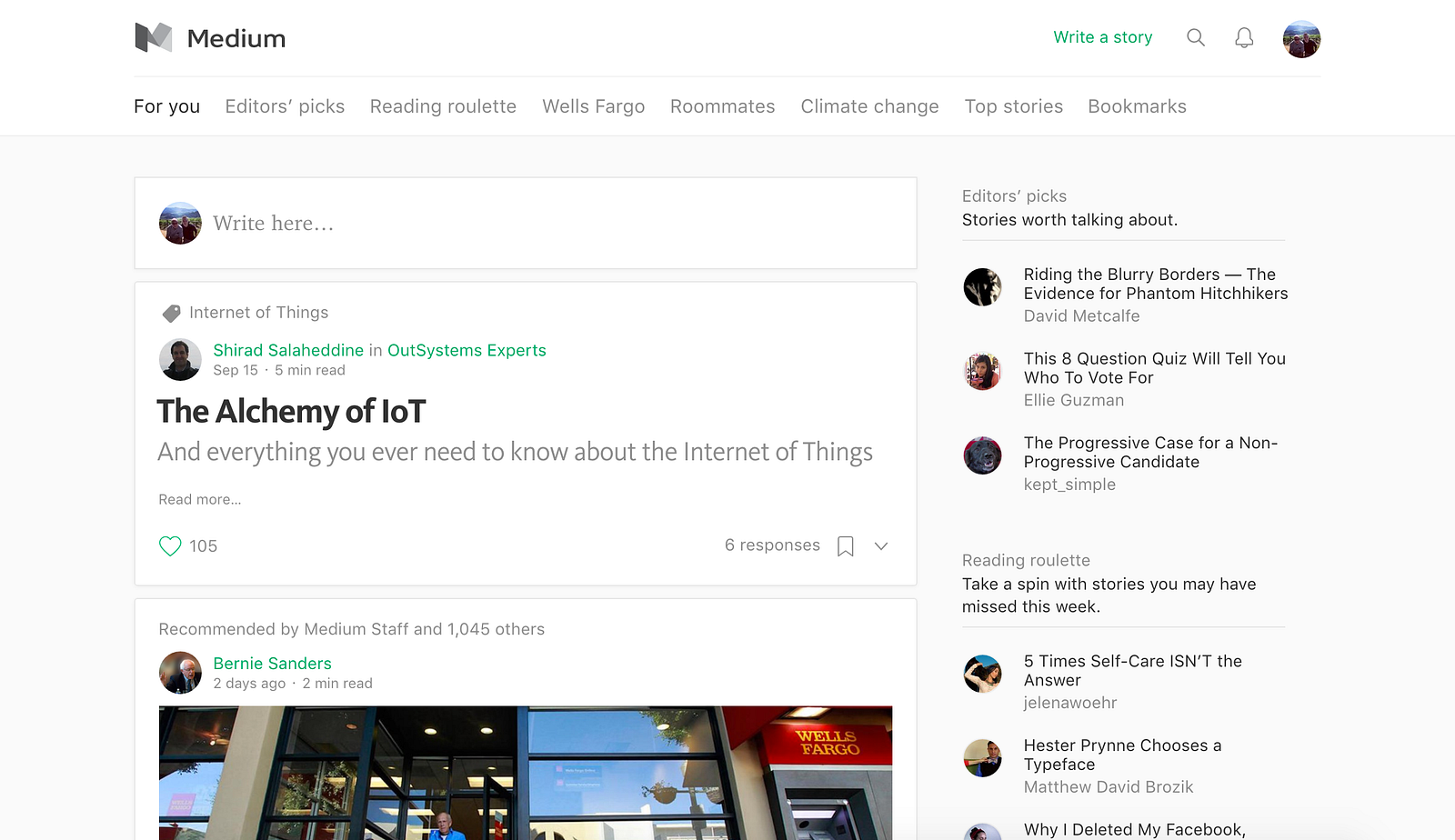Open kept_simple author name
This screenshot has width=1455, height=840.
pos(1069,485)
